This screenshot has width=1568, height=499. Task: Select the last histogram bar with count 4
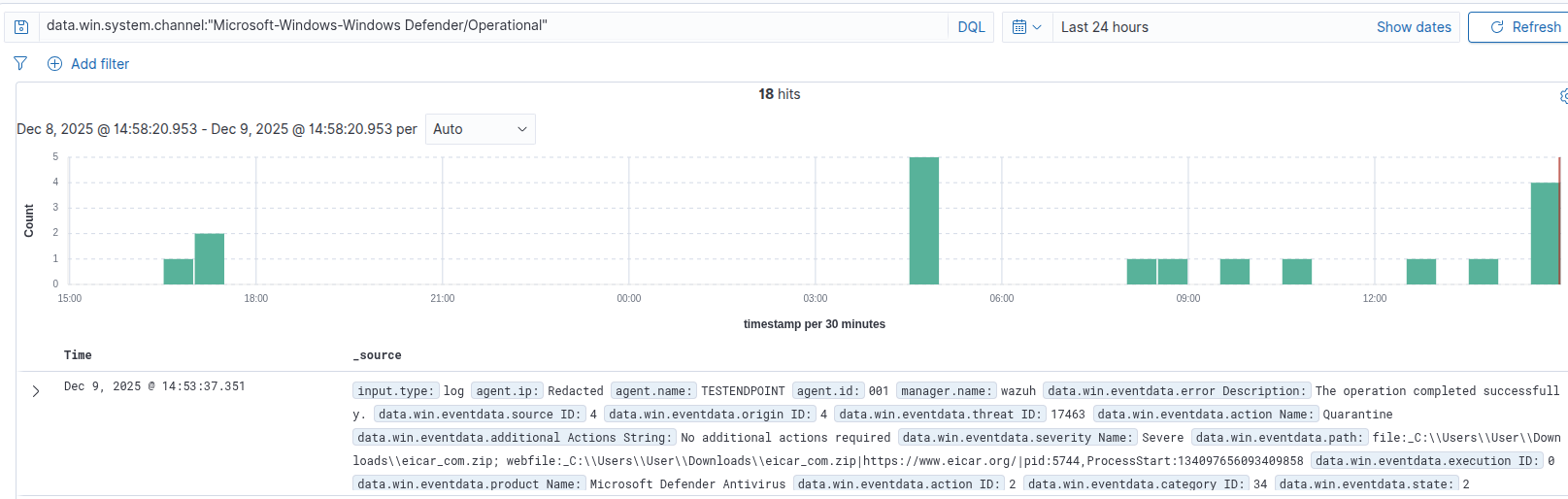click(1544, 233)
